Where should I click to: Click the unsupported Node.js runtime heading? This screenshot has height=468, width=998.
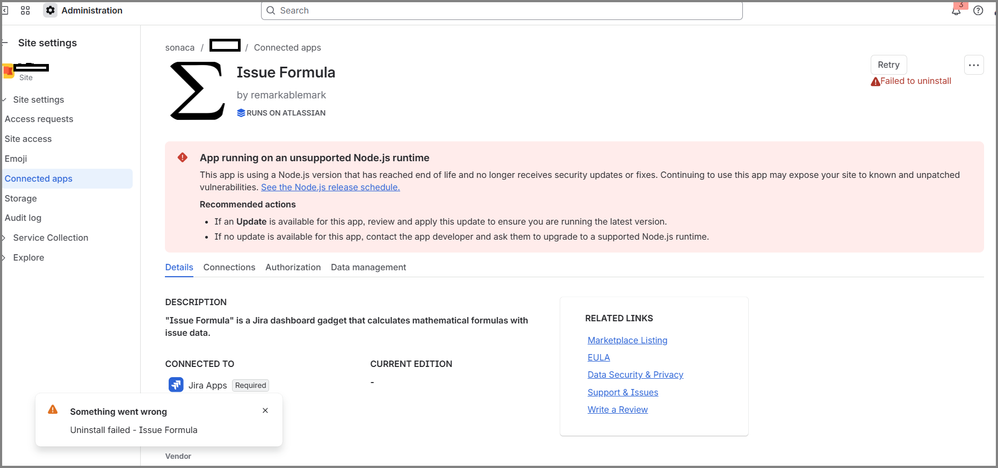[x=314, y=158]
